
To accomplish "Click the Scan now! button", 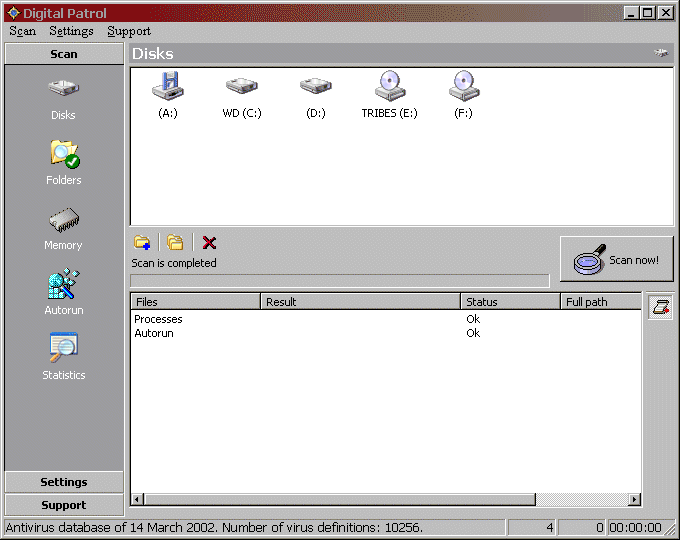I will click(x=616, y=259).
